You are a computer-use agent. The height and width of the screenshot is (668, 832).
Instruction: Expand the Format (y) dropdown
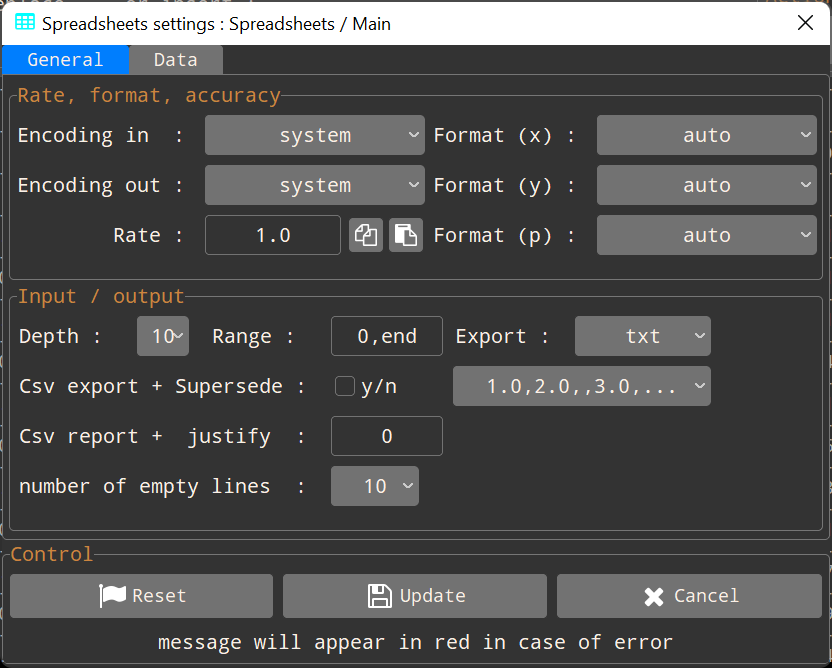[706, 185]
